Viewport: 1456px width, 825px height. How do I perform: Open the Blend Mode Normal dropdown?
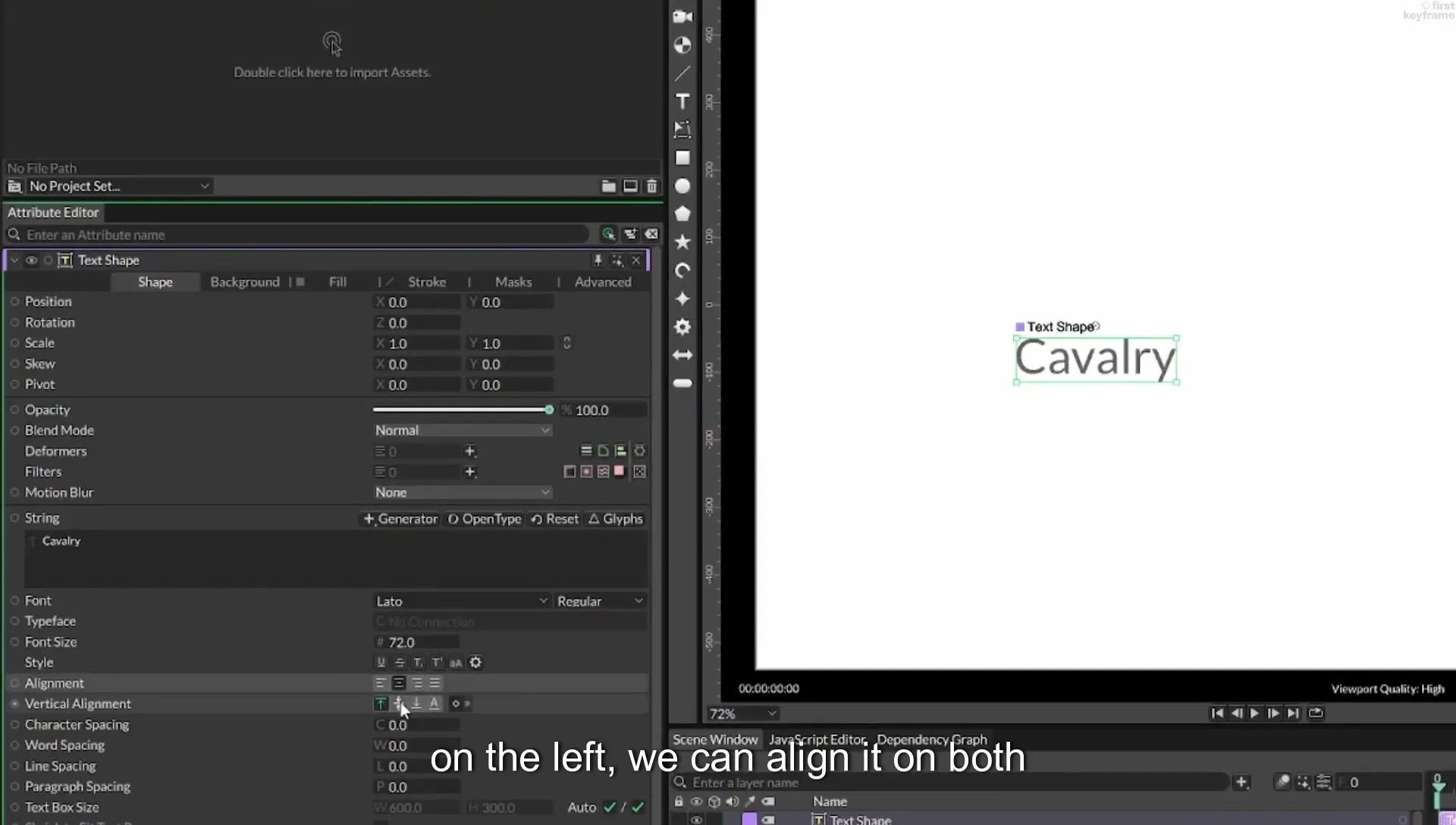pos(462,430)
